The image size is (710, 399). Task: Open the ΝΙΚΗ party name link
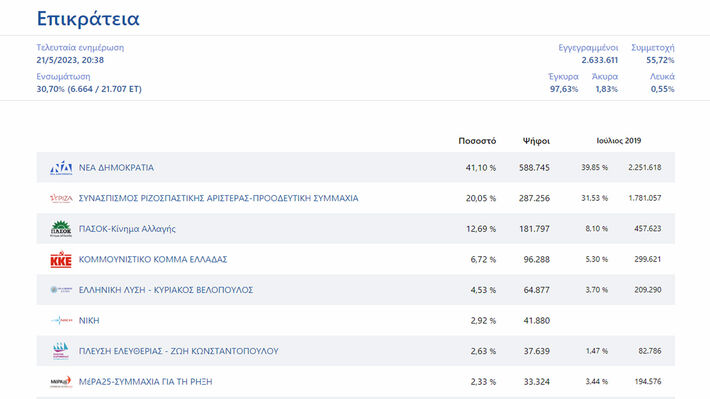pyautogui.click(x=89, y=321)
